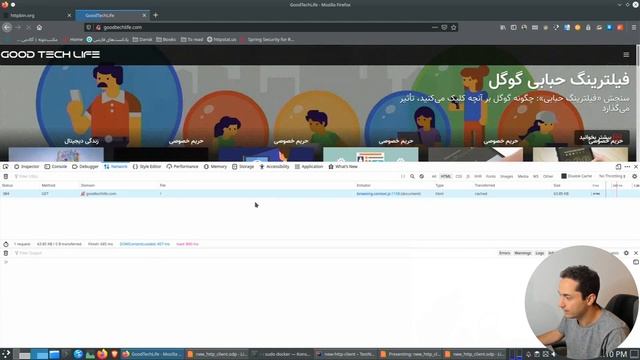Open devtools three-dot customize menu
Image resolution: width=640 pixels, height=360 pixels.
point(627,167)
